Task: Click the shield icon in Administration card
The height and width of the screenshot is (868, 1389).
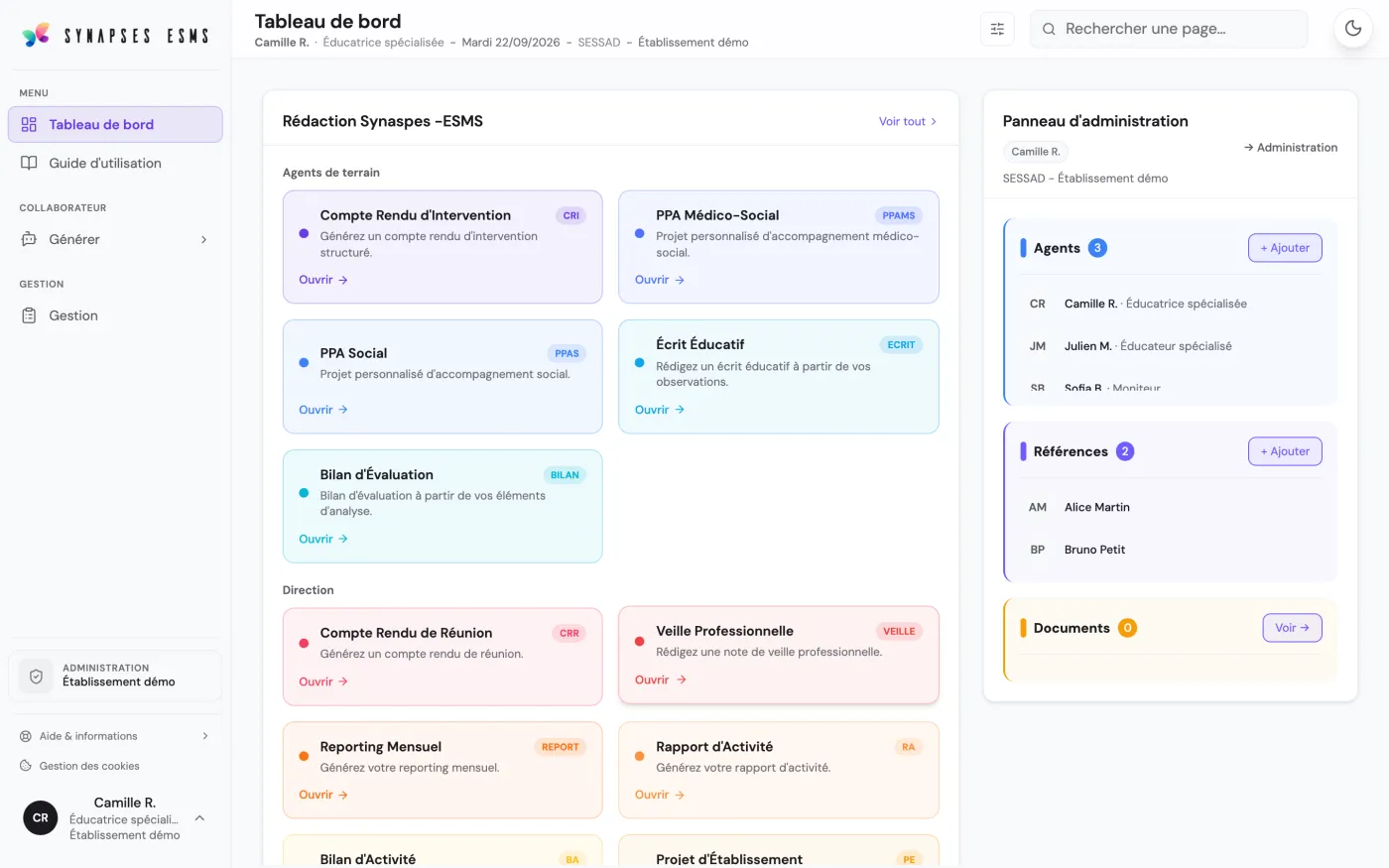Action: pyautogui.click(x=37, y=676)
